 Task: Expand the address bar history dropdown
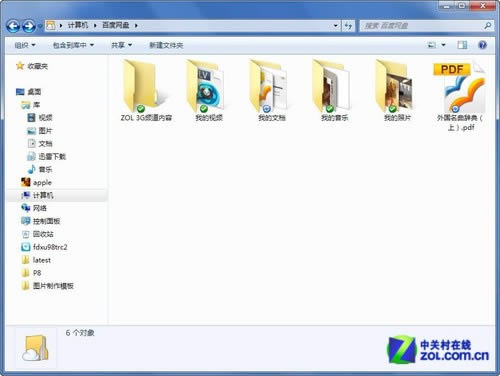[x=335, y=26]
